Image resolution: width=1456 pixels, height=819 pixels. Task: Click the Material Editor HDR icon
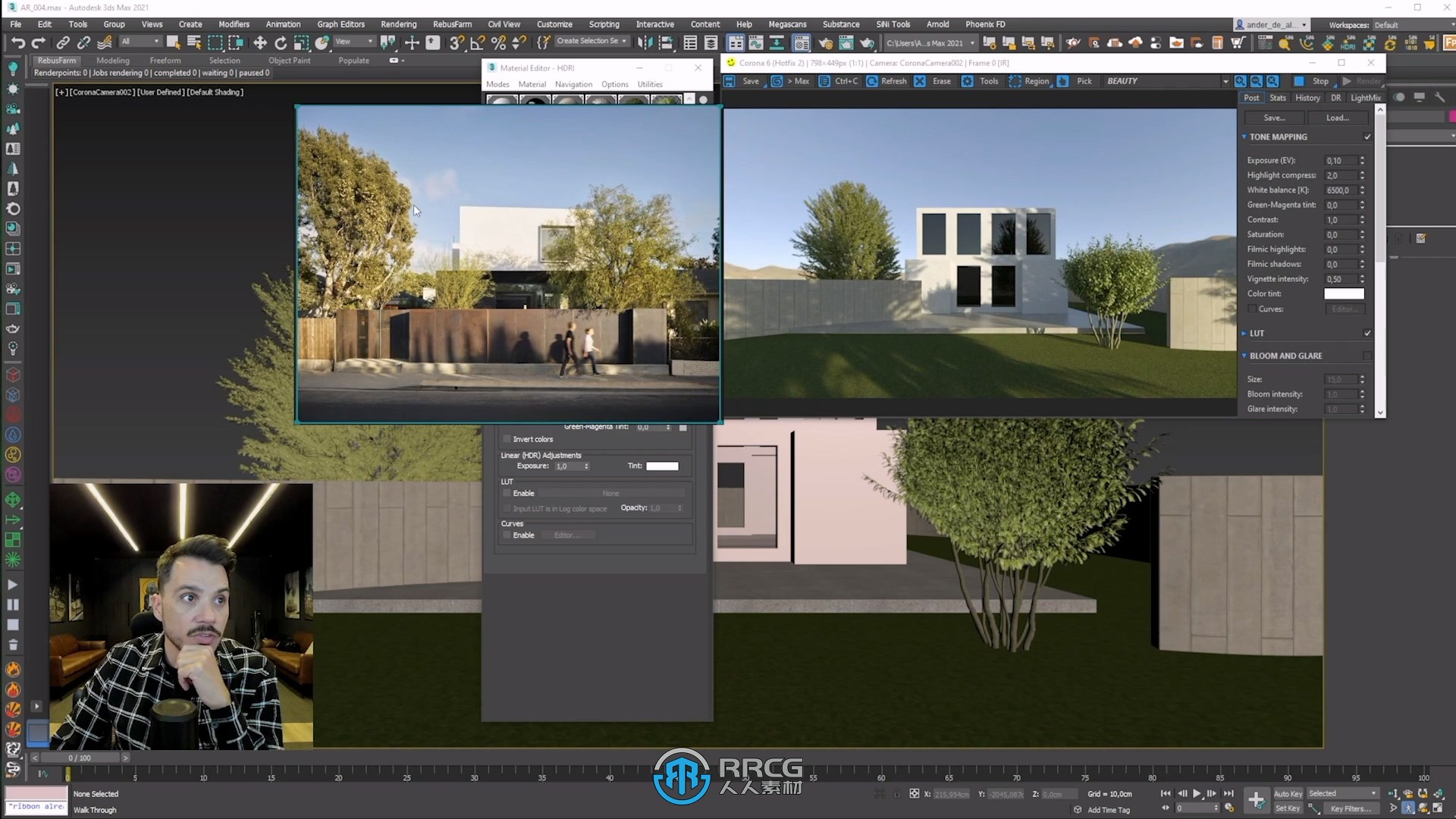click(491, 67)
